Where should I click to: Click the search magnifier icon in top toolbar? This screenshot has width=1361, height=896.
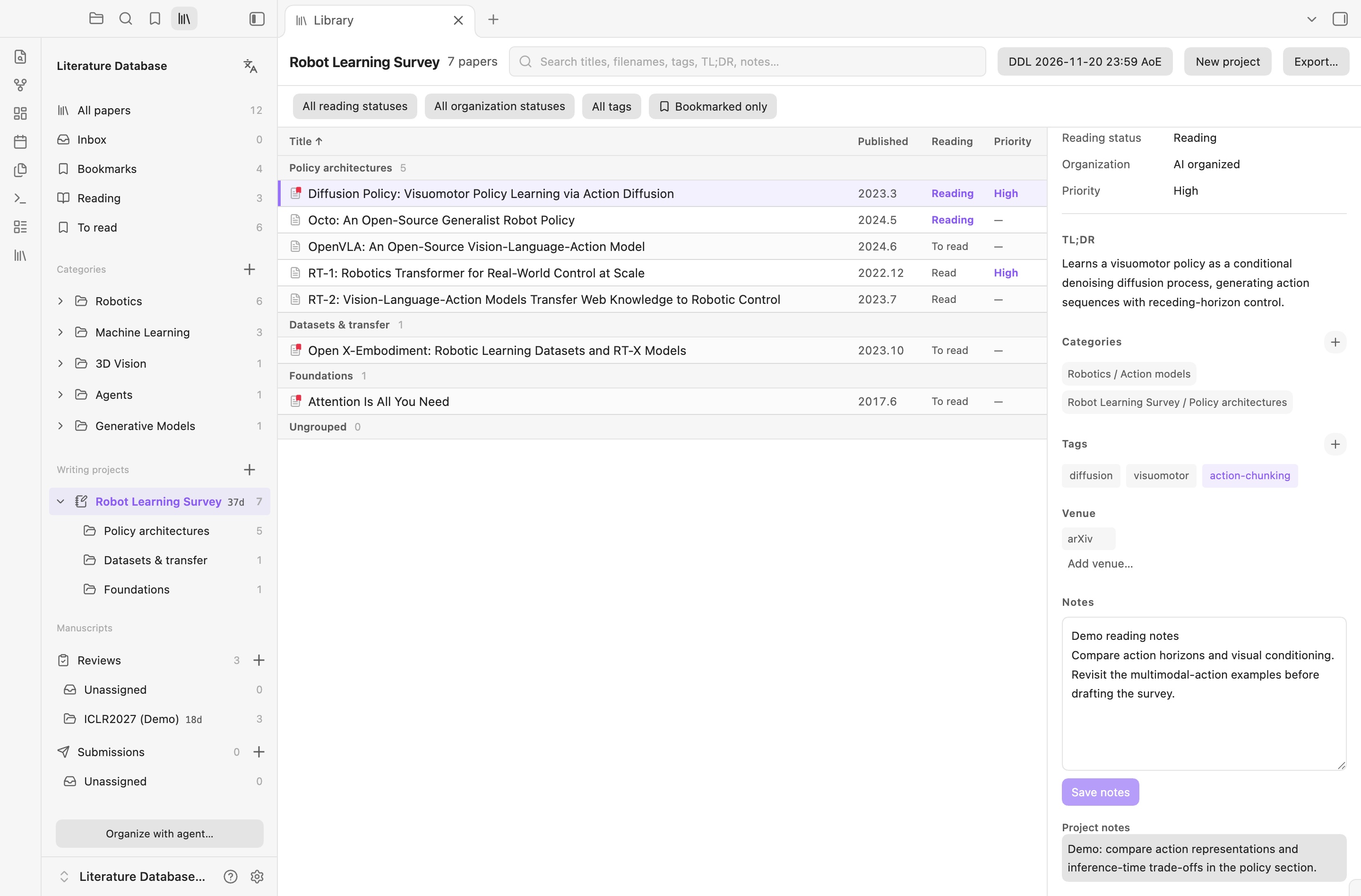125,19
